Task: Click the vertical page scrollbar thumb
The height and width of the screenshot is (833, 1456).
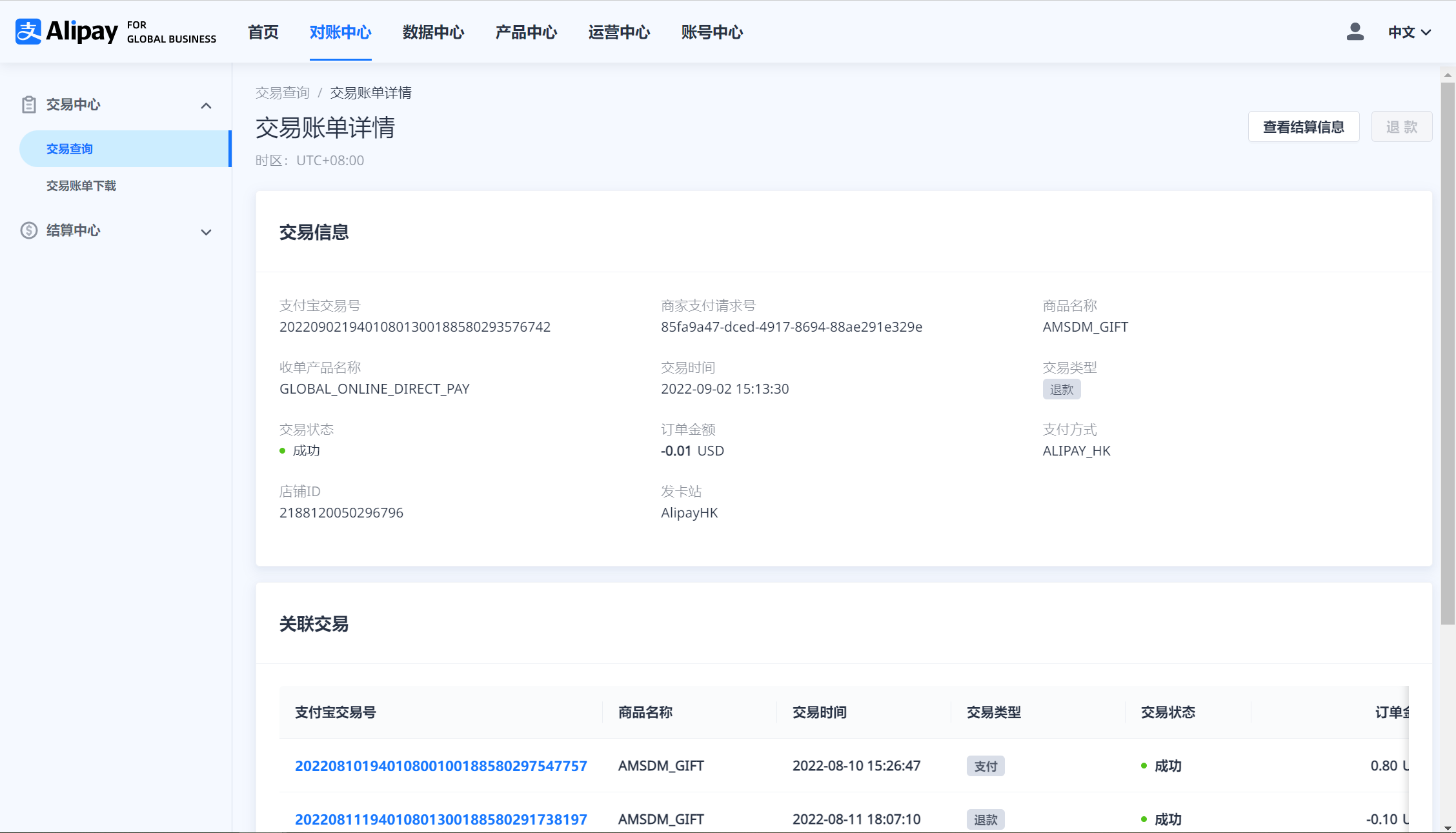Action: pos(1448,353)
